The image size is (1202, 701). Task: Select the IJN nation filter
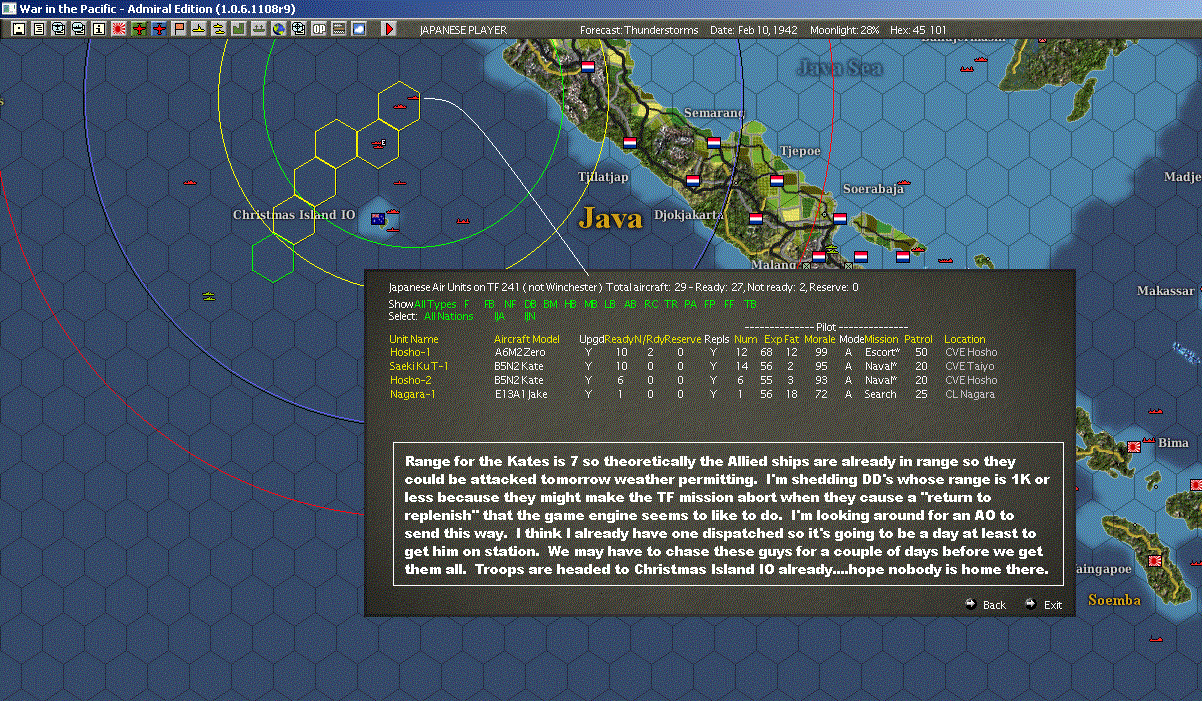point(530,316)
